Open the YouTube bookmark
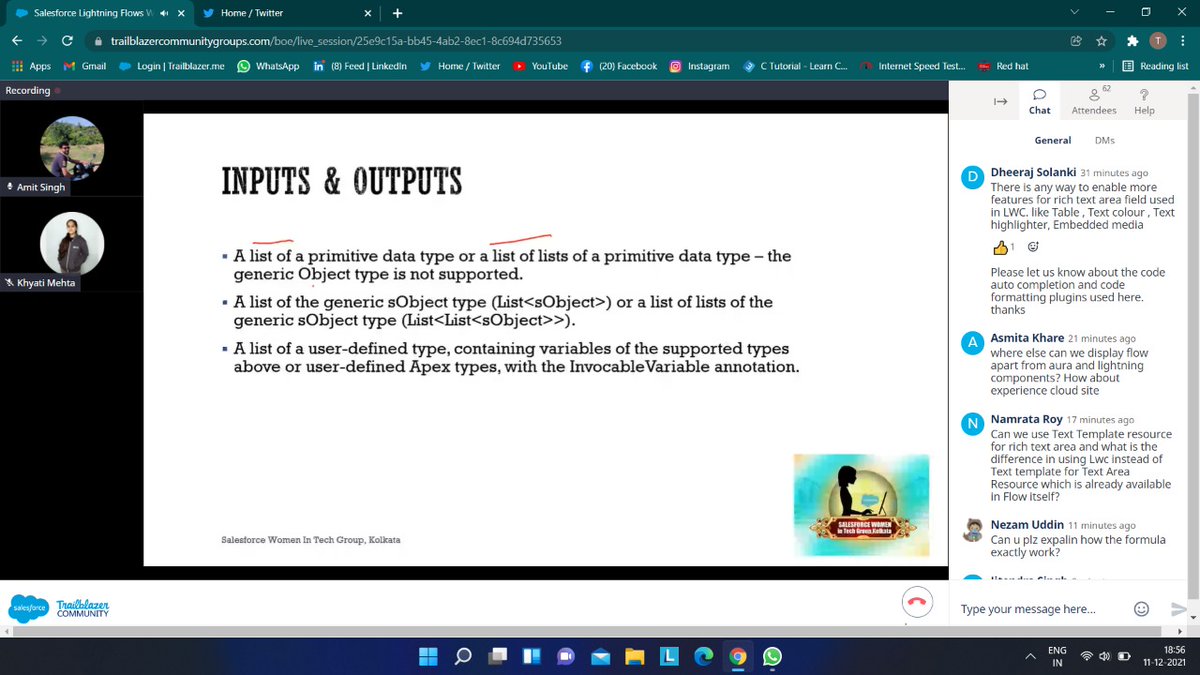This screenshot has height=675, width=1200. 540,66
